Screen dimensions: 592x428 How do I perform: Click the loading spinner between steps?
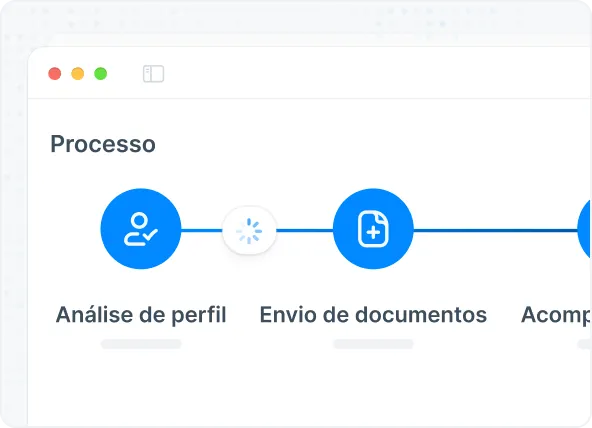point(249,230)
